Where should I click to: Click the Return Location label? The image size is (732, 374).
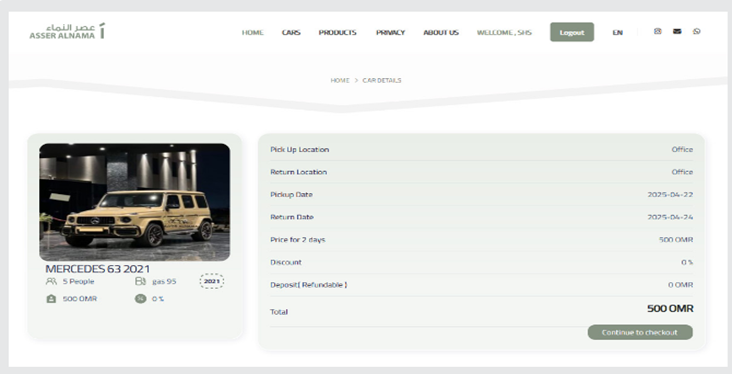click(x=298, y=172)
